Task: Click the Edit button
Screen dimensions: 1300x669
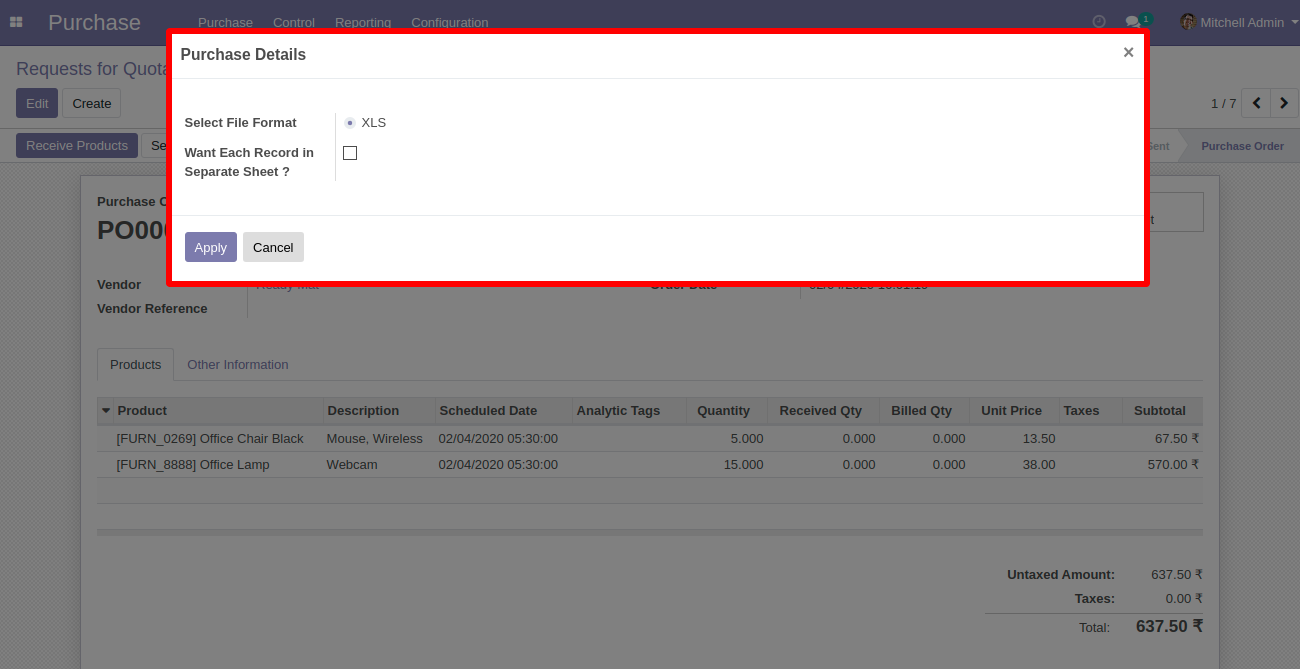Action: (x=37, y=103)
